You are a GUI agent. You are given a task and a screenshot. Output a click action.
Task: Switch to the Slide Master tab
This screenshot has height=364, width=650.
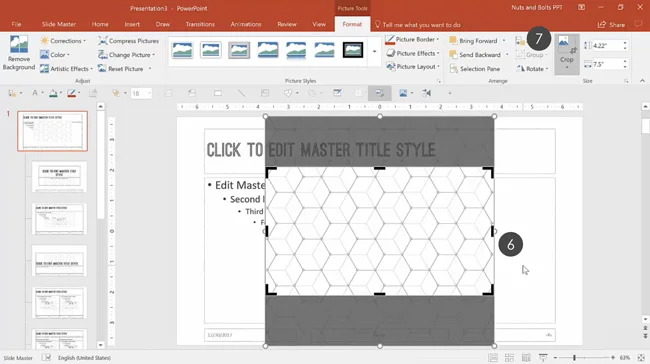click(x=58, y=24)
